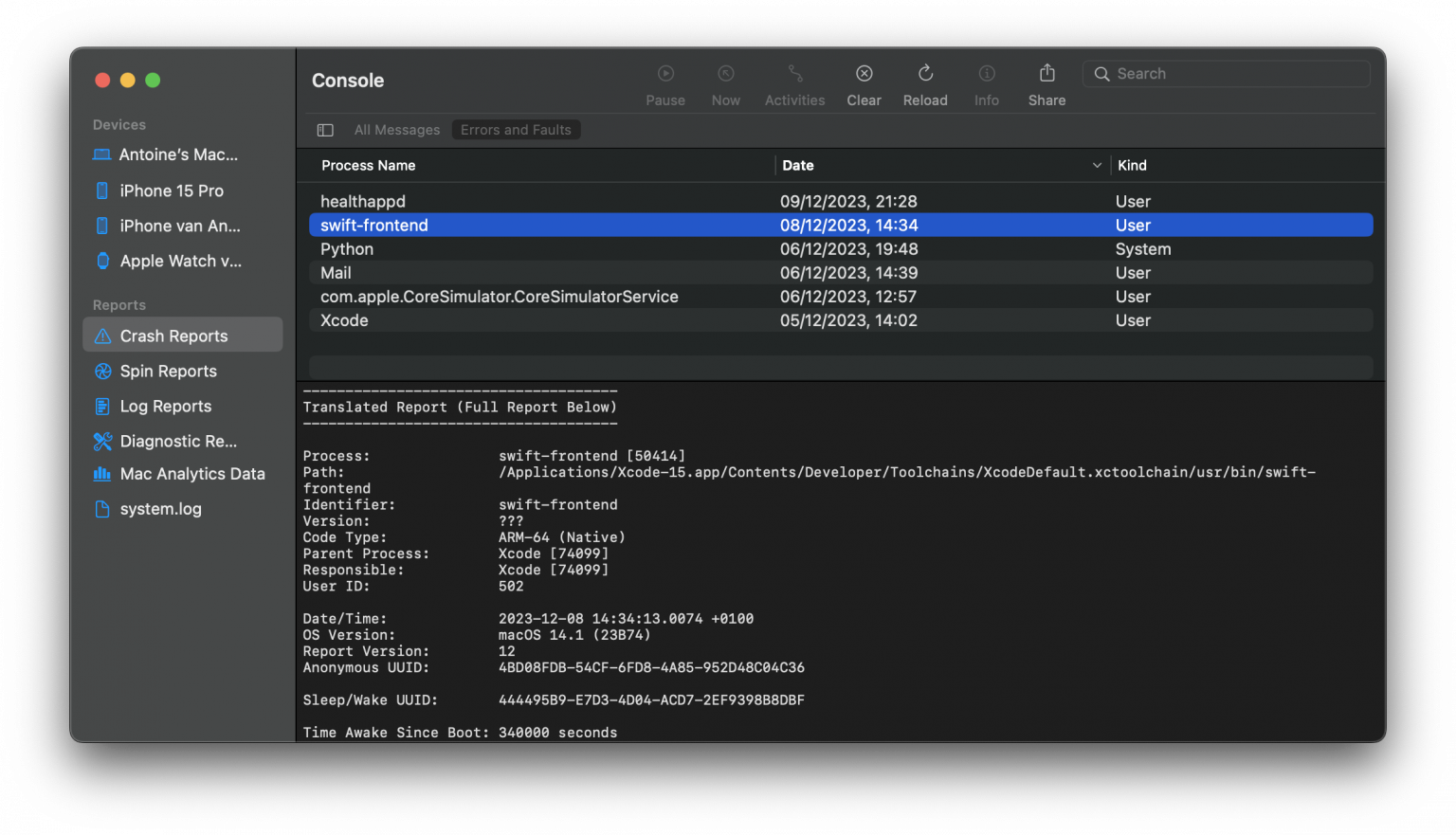The image size is (1456, 835).
Task: Select the healthappd crash report row
Action: coord(363,201)
